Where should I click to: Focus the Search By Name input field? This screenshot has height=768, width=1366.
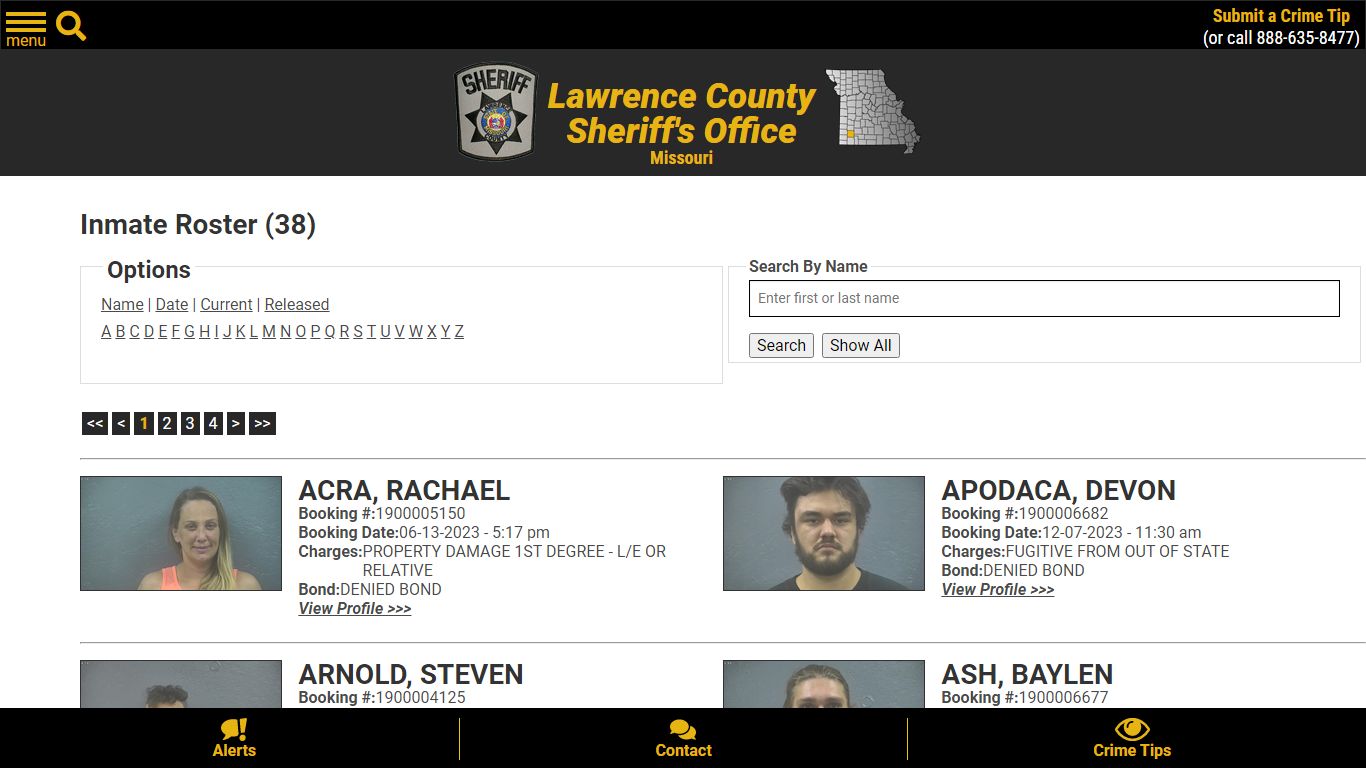(x=1044, y=298)
